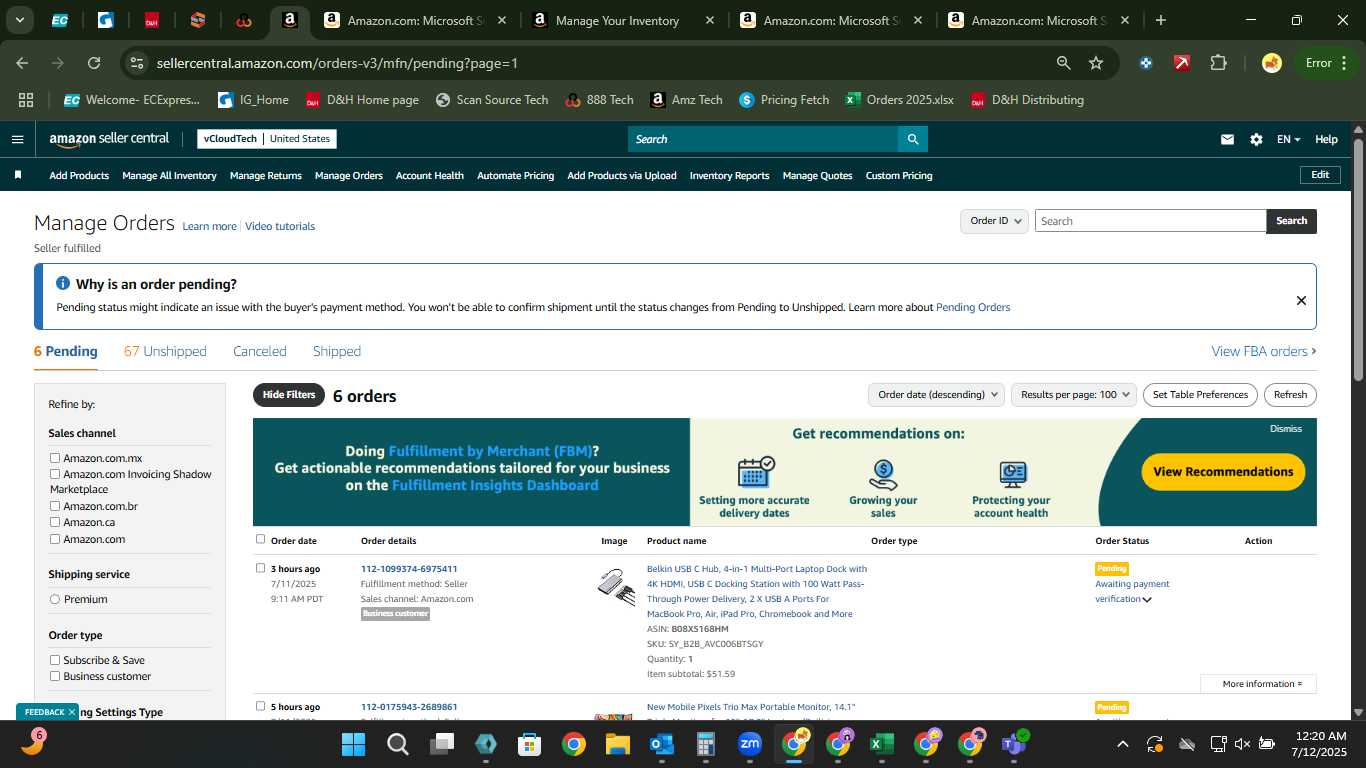This screenshot has height=768, width=1366.
Task: Open Outlook from the taskbar
Action: coord(662,744)
